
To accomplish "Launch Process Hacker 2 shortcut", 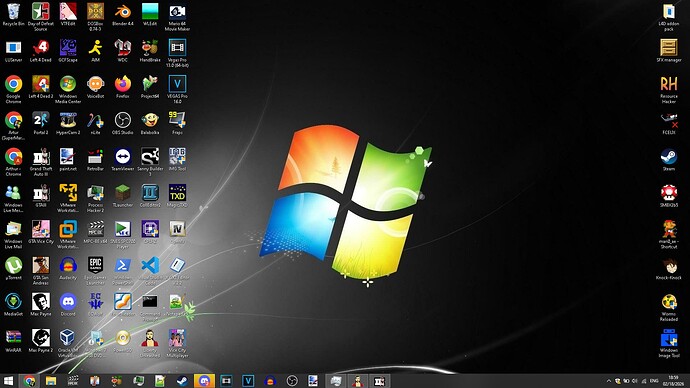I will 95,198.
